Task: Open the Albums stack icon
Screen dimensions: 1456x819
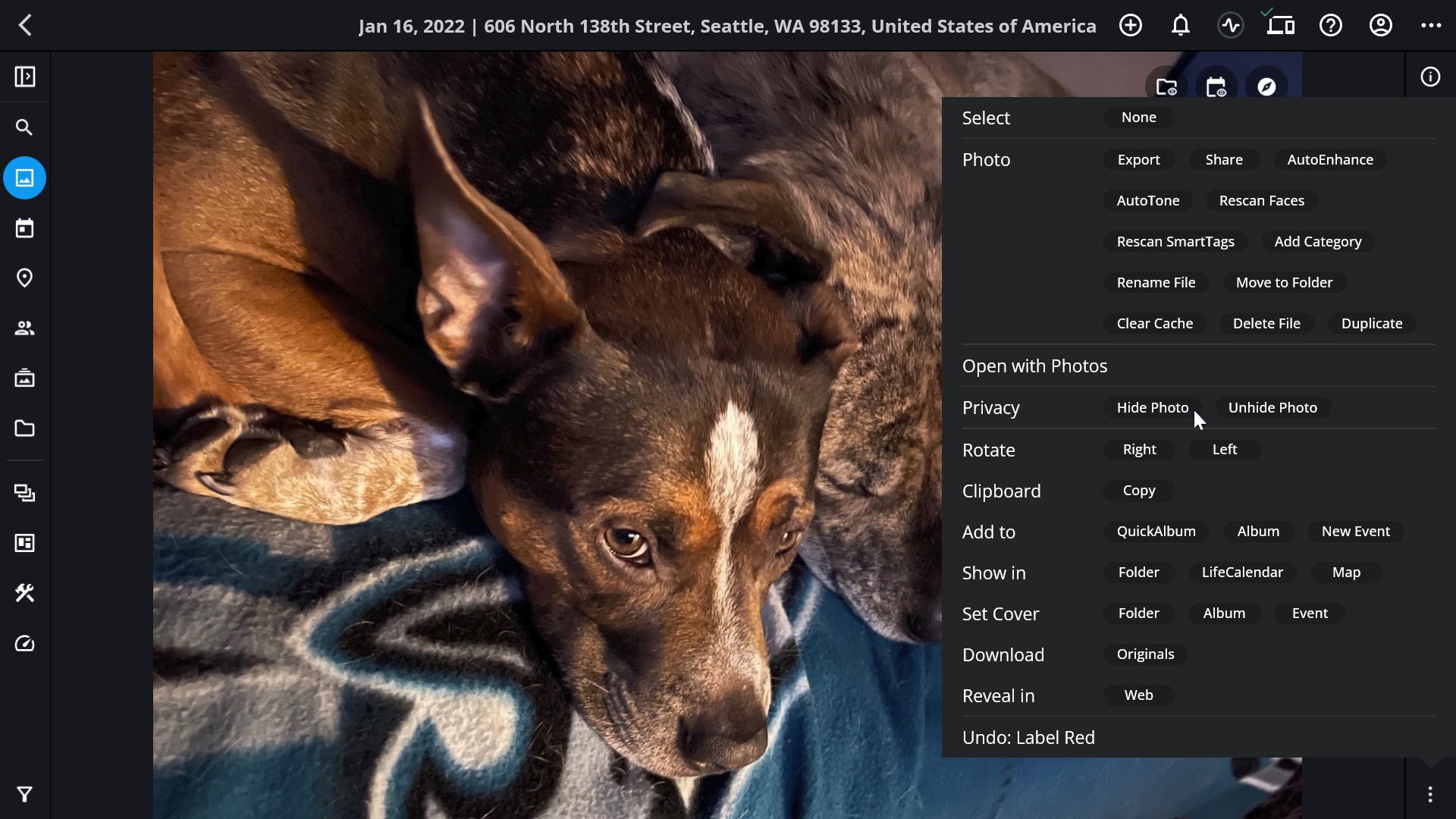Action: 25,494
